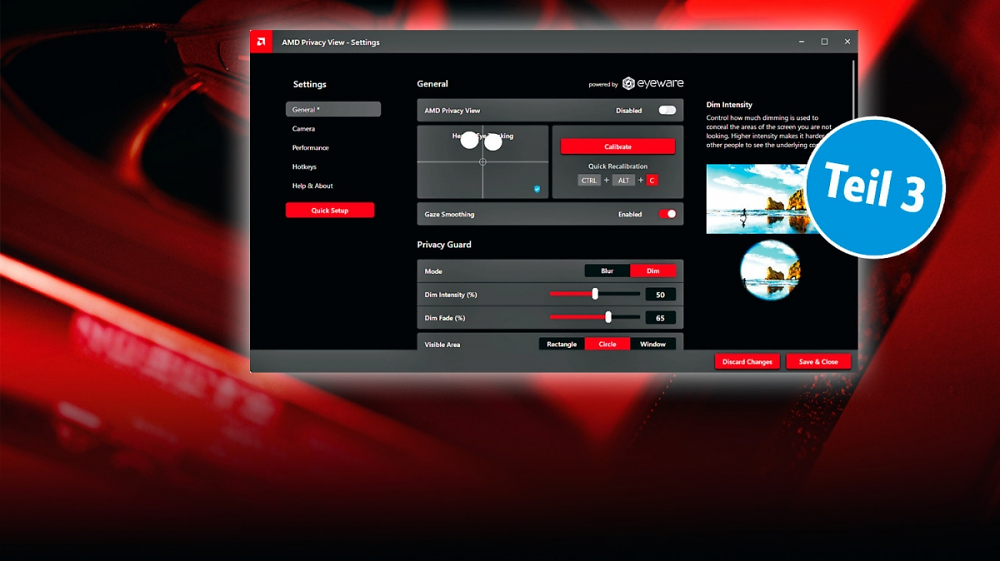Click the eyeware logo icon
This screenshot has width=1000, height=561.
click(x=628, y=84)
